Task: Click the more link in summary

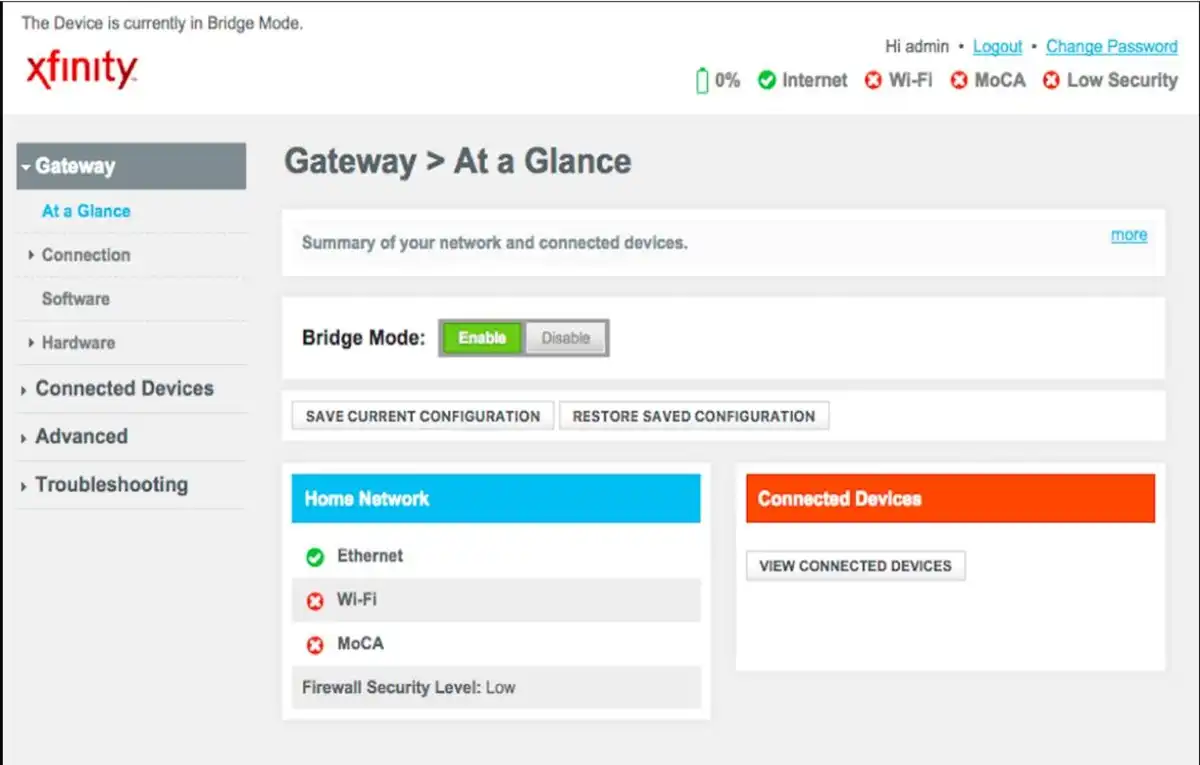Action: pos(1129,235)
